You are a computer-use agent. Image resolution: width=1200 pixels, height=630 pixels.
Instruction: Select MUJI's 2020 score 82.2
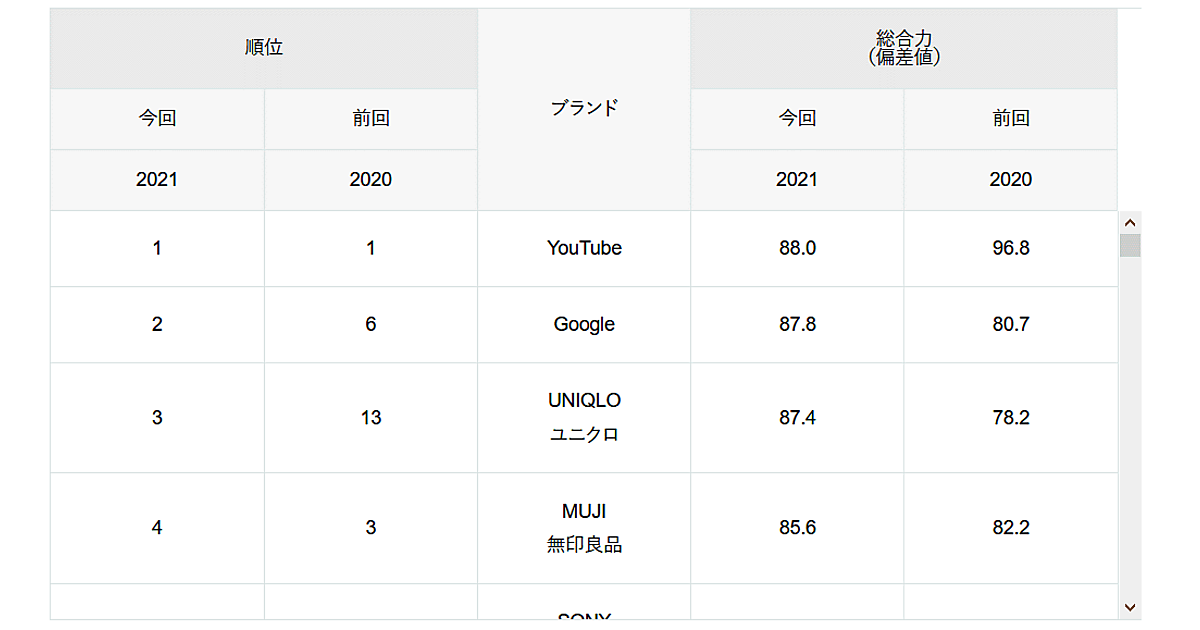pyautogui.click(x=1010, y=528)
